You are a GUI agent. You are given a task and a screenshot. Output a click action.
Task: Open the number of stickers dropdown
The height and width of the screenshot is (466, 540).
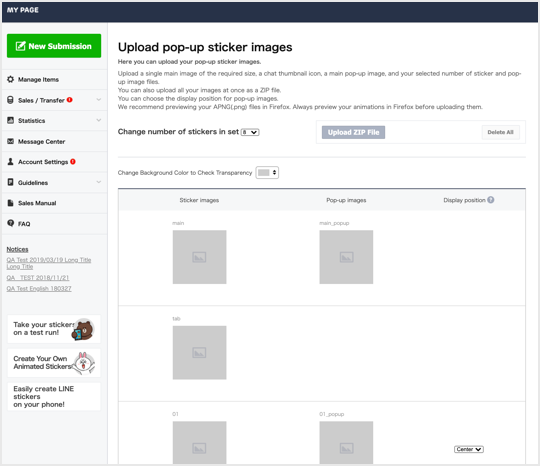point(250,132)
